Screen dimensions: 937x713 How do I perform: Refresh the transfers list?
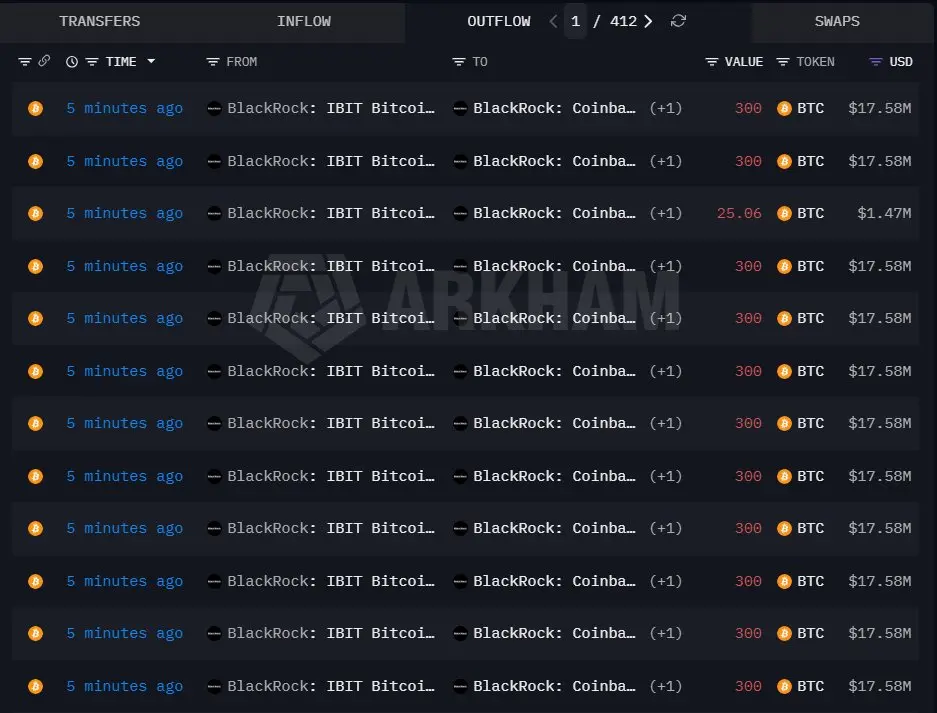[x=678, y=22]
